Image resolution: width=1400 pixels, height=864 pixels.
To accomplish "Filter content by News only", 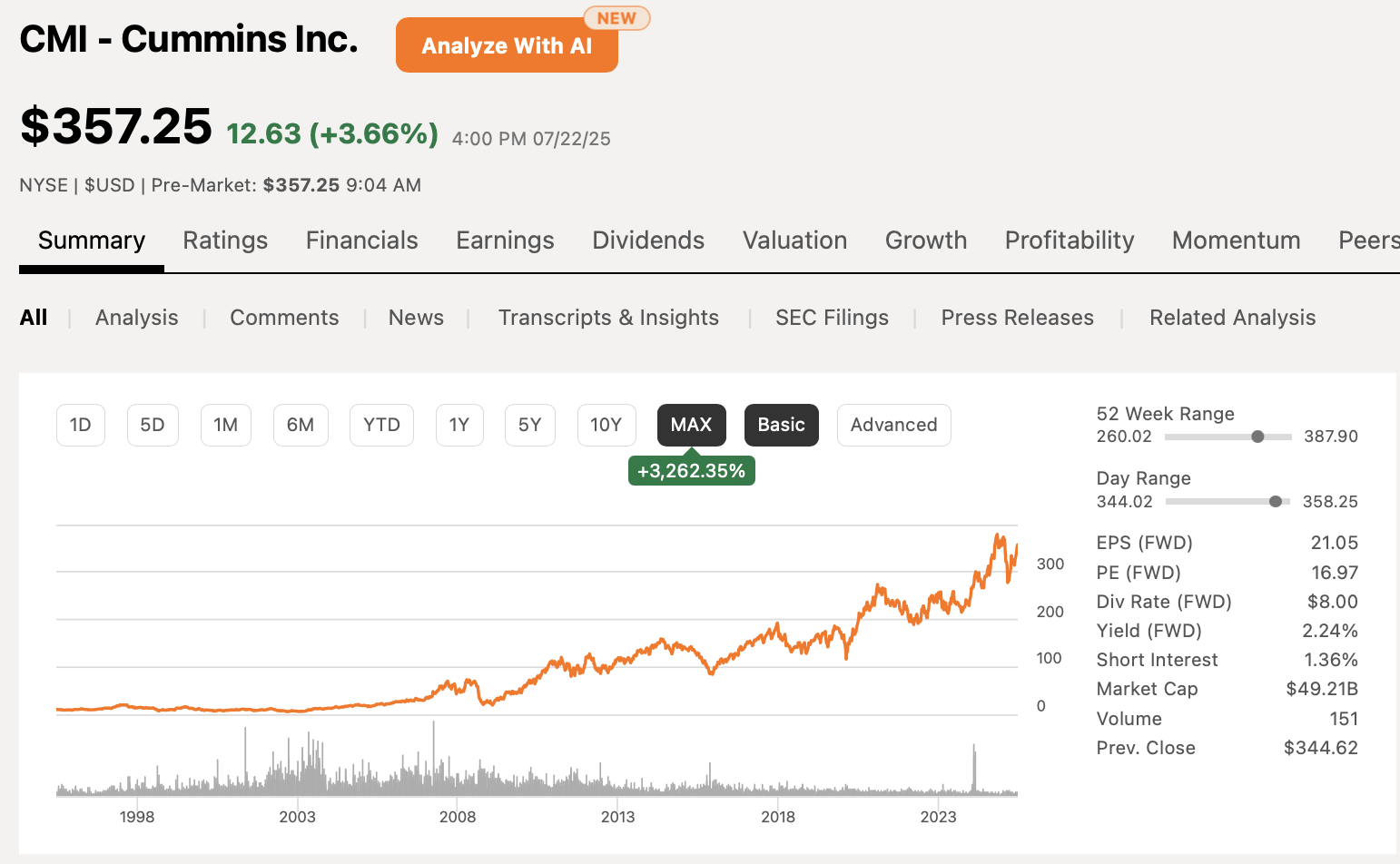I will click(x=416, y=317).
